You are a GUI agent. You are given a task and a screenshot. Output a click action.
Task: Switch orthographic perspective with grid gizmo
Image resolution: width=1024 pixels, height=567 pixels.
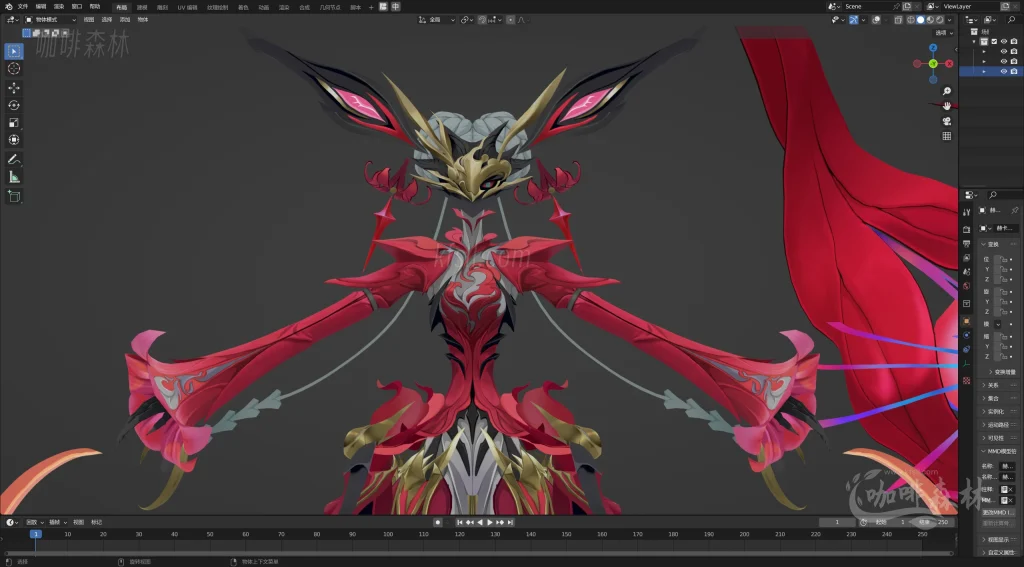pos(946,136)
